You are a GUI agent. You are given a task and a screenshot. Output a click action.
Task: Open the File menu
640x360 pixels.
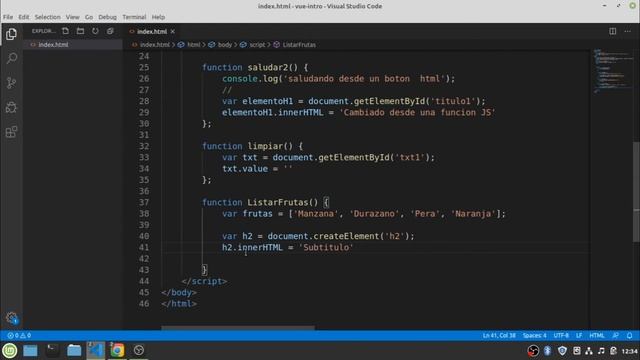(8, 17)
